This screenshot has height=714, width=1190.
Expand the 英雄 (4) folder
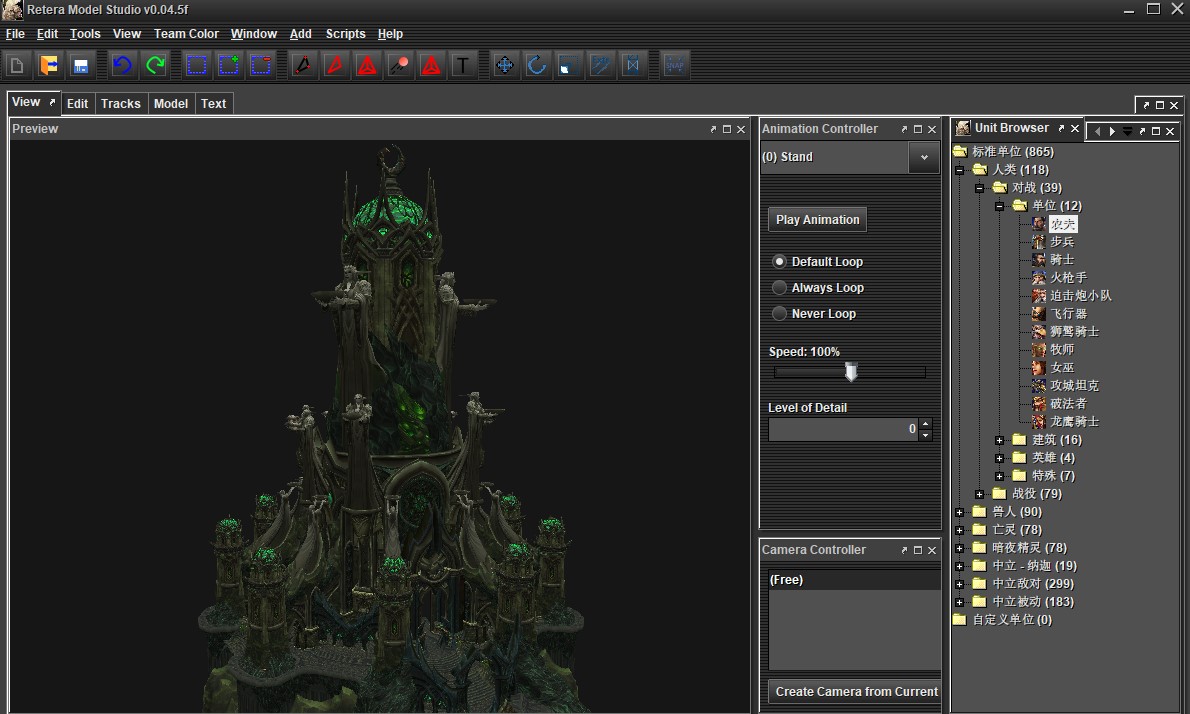coord(1000,458)
